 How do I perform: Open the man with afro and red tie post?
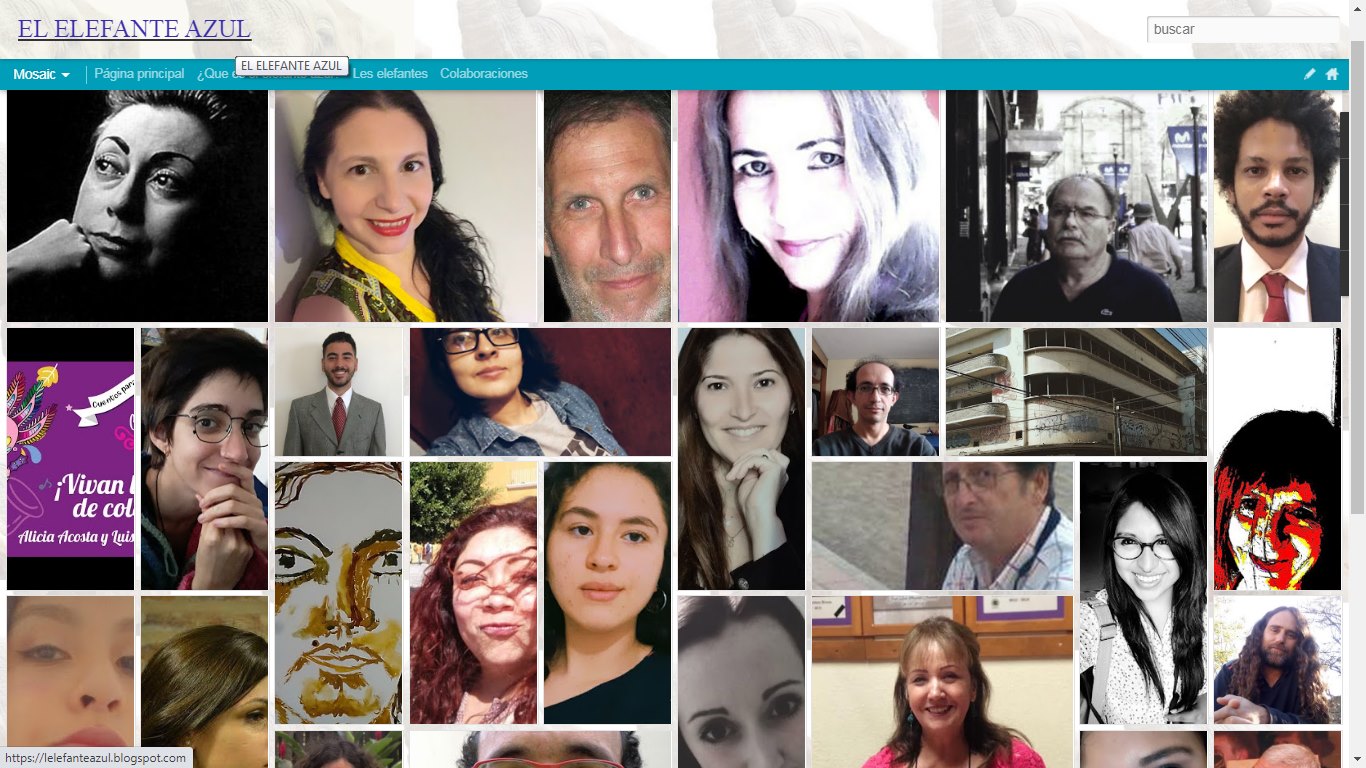pyautogui.click(x=1277, y=206)
